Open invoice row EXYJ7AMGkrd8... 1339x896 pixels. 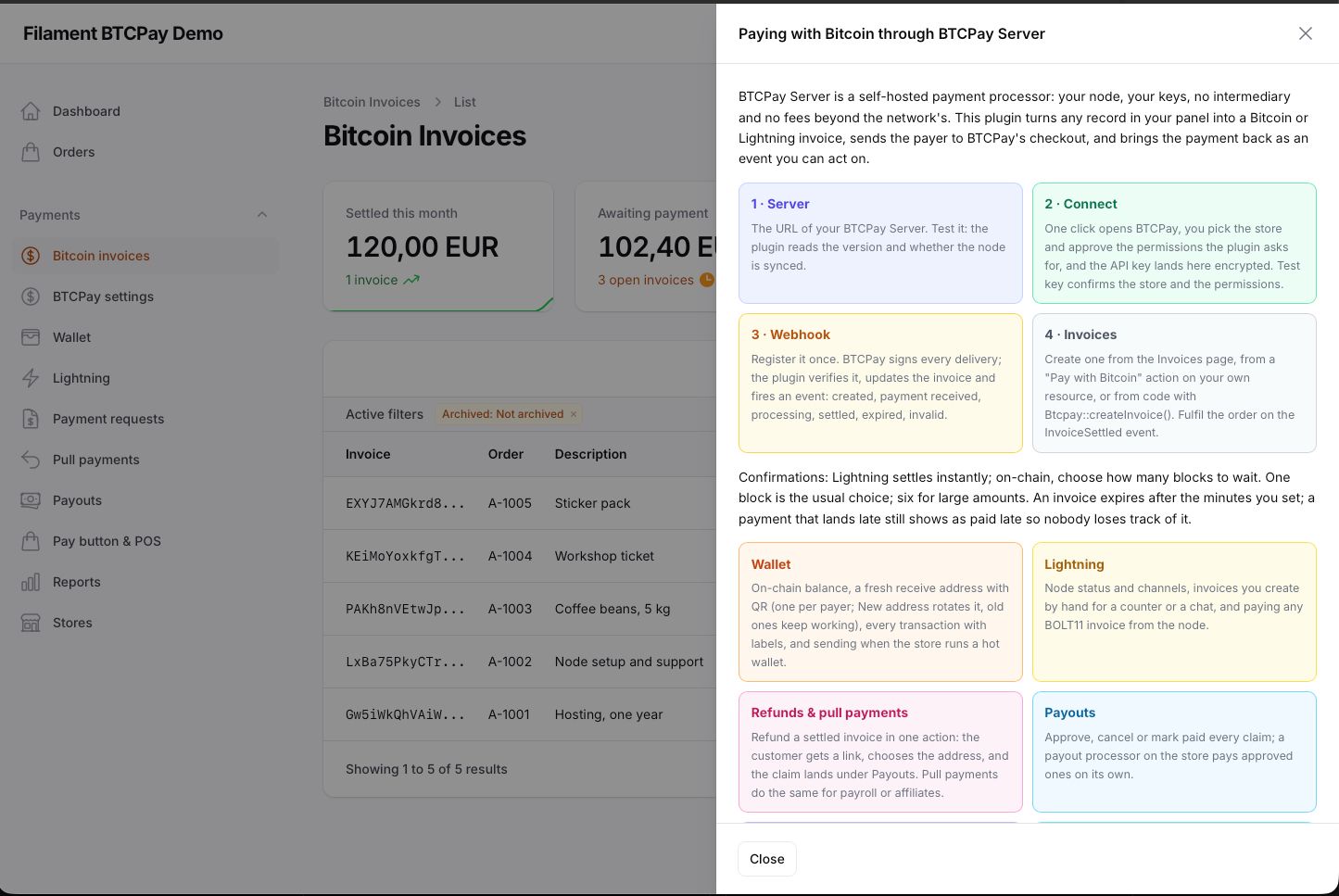(x=520, y=503)
